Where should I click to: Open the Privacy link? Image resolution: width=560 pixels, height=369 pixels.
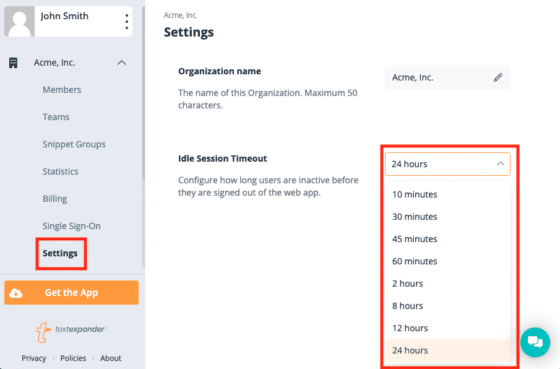pos(34,358)
